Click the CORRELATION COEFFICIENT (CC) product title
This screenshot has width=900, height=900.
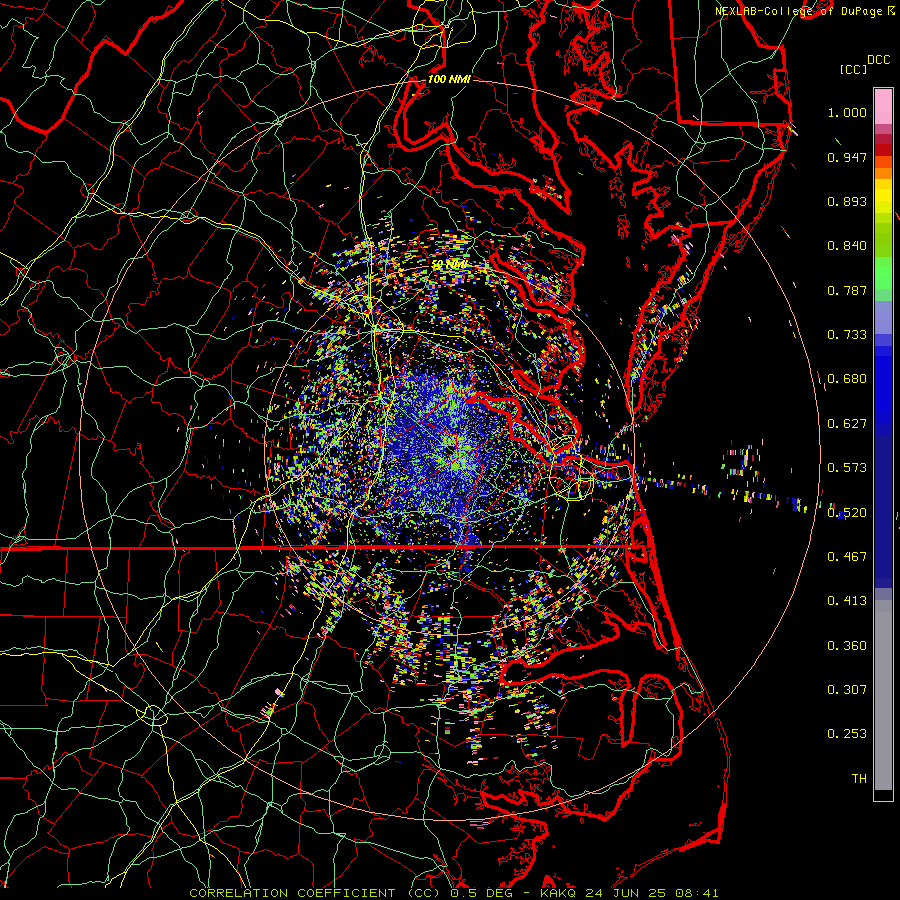pyautogui.click(x=315, y=893)
